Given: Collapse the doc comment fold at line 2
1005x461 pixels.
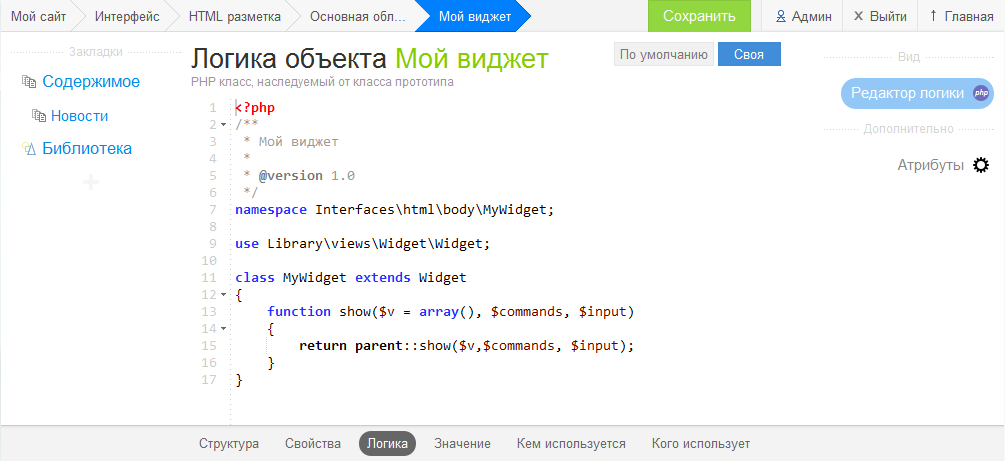Looking at the screenshot, I should coord(224,124).
